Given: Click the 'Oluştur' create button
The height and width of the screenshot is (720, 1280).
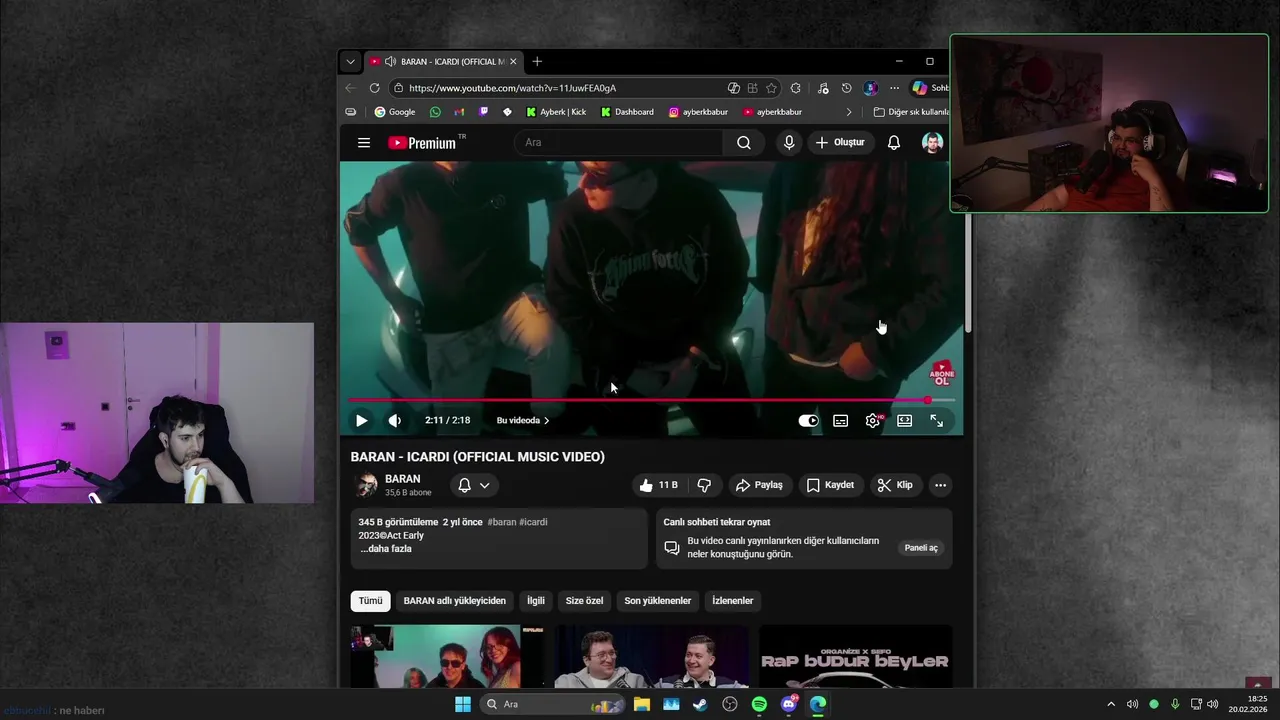Looking at the screenshot, I should pyautogui.click(x=840, y=143).
